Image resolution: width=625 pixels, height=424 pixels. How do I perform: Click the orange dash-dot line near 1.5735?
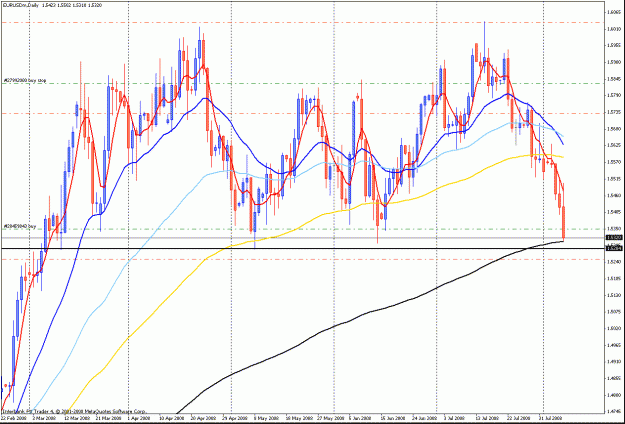coord(303,114)
